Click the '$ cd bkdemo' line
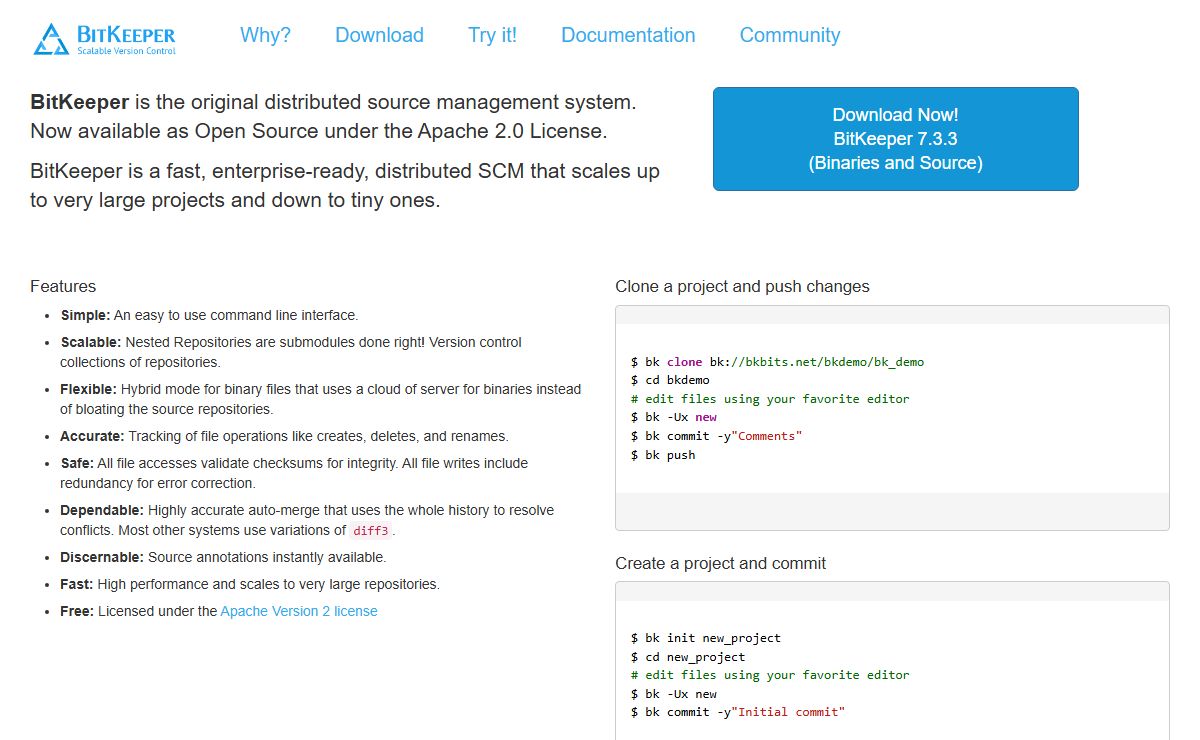This screenshot has height=740, width=1200. coord(670,380)
